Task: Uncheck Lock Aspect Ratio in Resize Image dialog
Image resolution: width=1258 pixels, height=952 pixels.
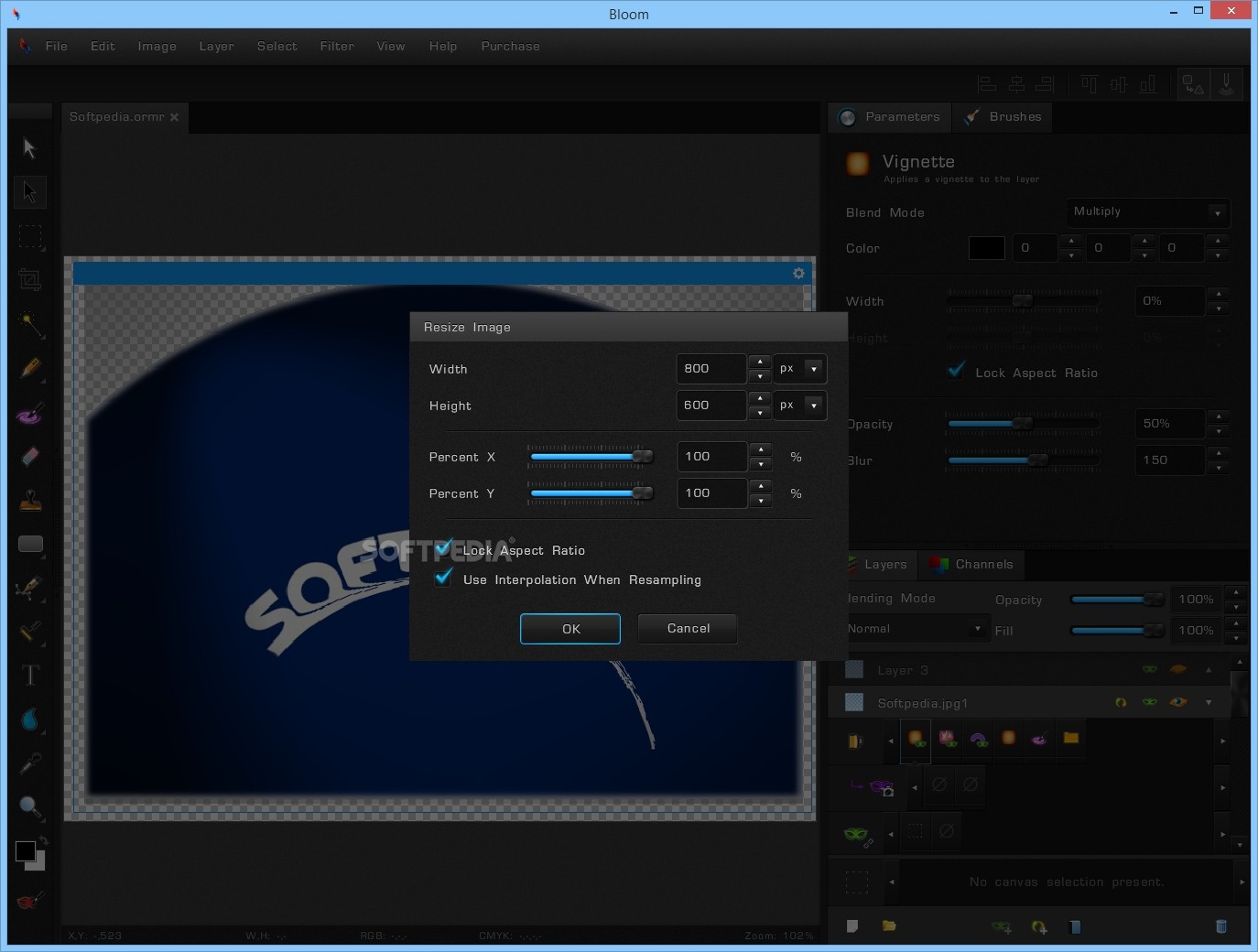Action: (x=444, y=547)
